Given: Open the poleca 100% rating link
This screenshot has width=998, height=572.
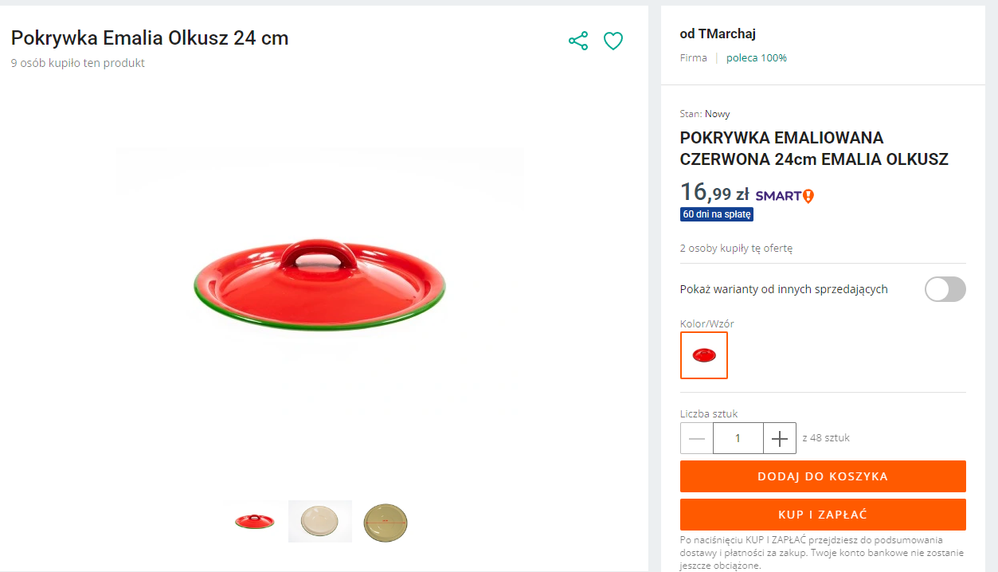Looking at the screenshot, I should tap(756, 58).
